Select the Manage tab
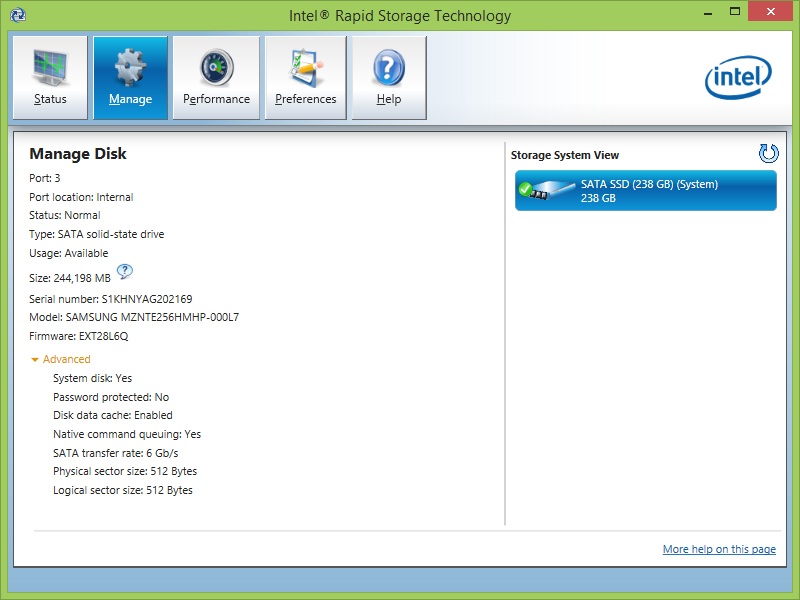Viewport: 800px width, 600px height. point(130,78)
